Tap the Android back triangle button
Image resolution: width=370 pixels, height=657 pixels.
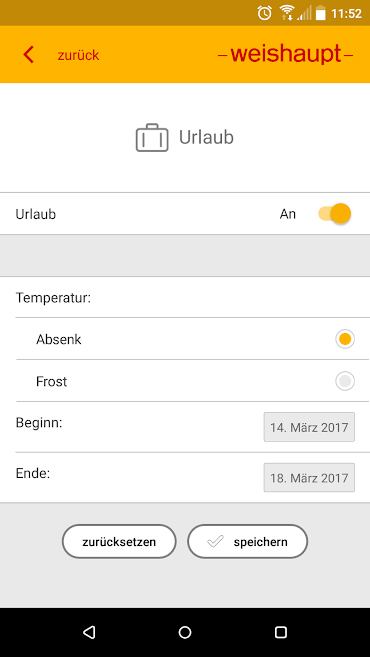coord(89,632)
